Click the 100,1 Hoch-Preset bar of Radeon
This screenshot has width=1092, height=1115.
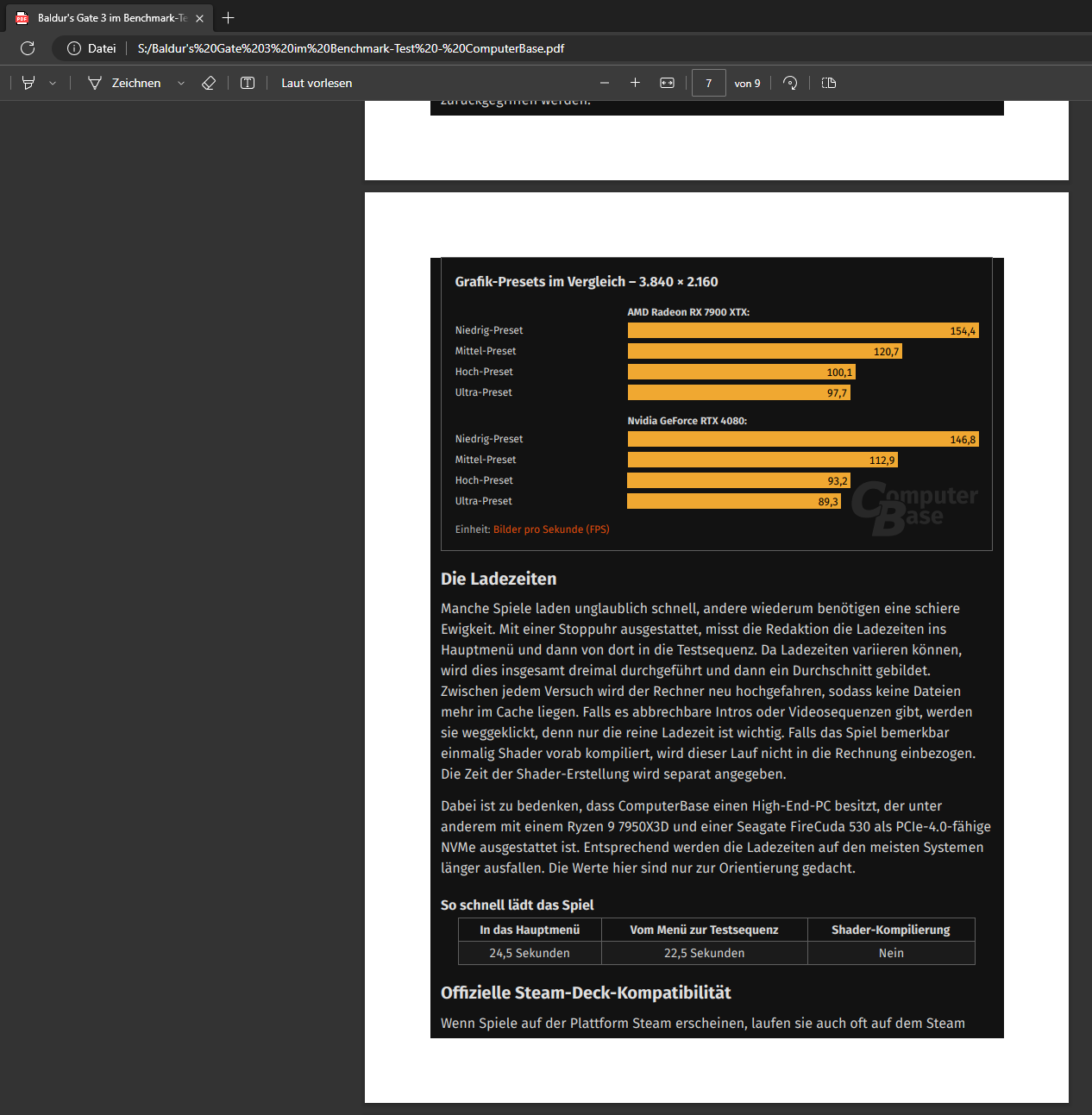click(x=742, y=372)
